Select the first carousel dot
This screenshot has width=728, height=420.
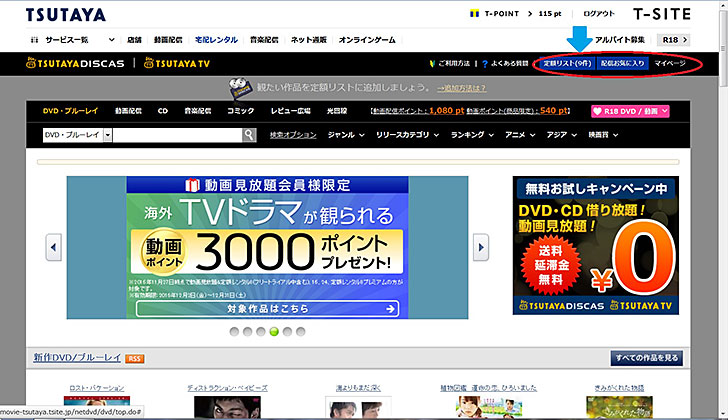click(234, 331)
